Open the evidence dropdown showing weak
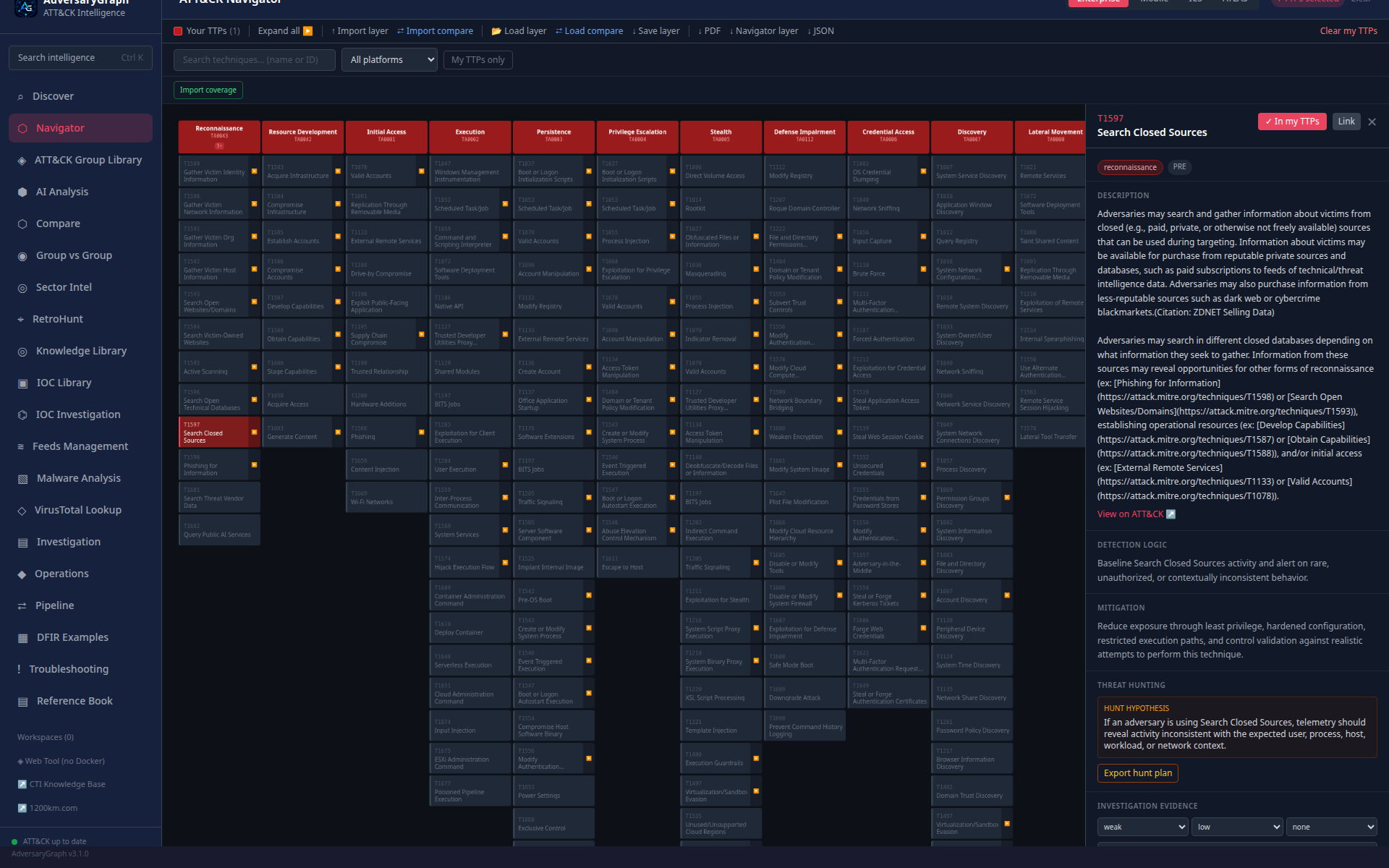 (1143, 827)
